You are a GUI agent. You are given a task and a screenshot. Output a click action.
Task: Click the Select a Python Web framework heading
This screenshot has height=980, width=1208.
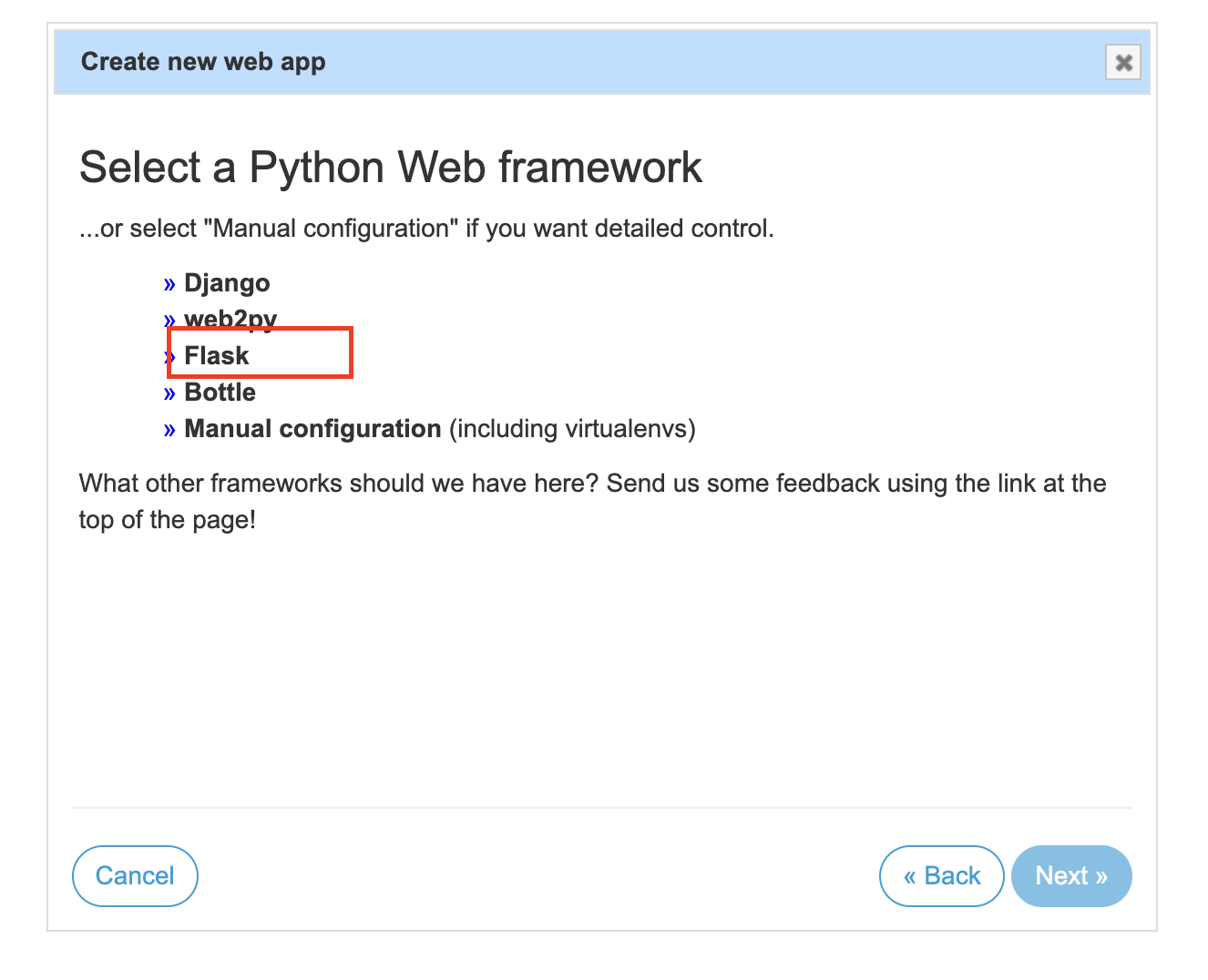391,168
